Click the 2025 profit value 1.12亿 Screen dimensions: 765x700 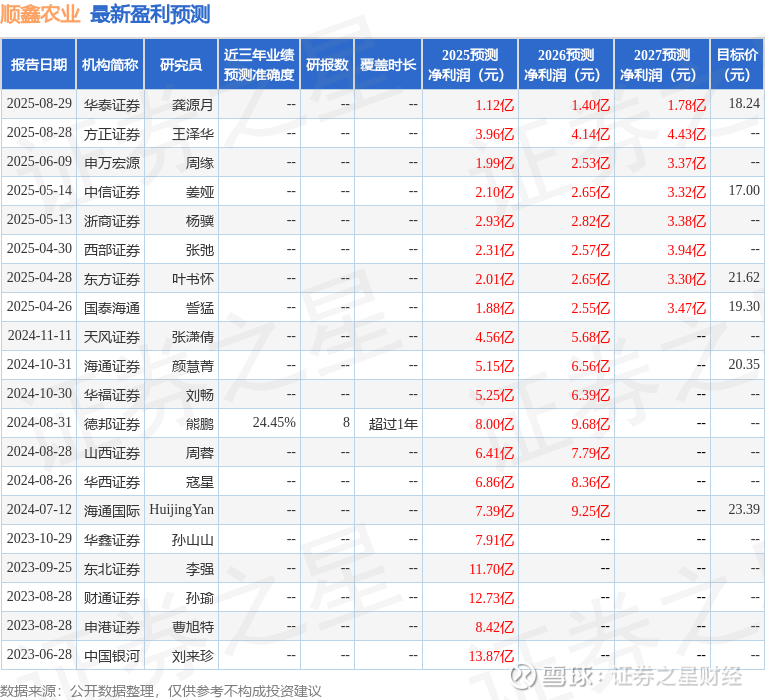pos(495,105)
